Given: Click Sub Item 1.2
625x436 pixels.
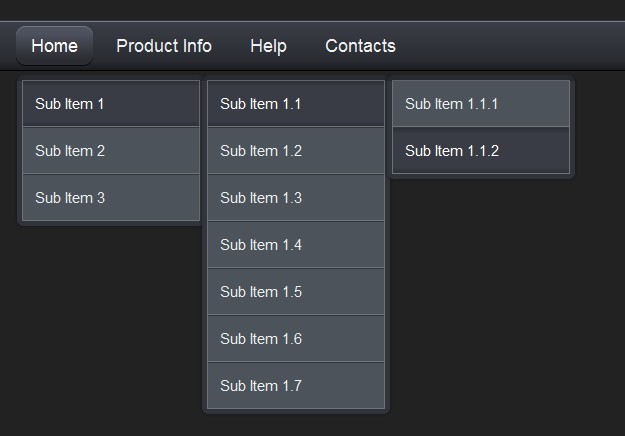Looking at the screenshot, I should 296,151.
